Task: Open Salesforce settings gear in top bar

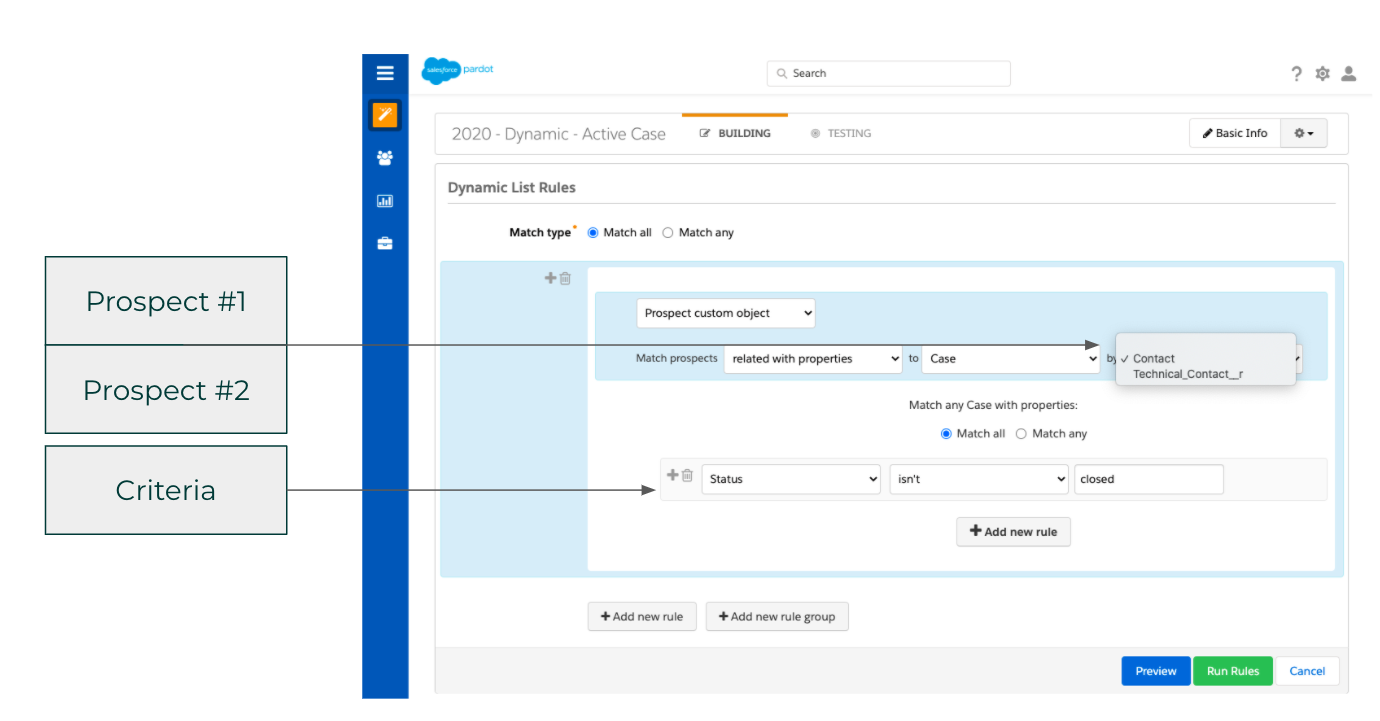Action: (1322, 73)
